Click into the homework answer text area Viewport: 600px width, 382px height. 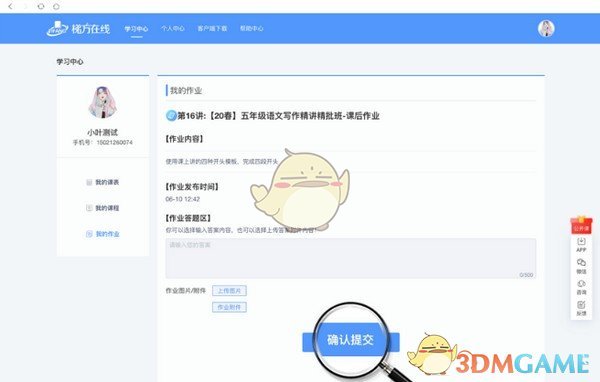click(351, 258)
